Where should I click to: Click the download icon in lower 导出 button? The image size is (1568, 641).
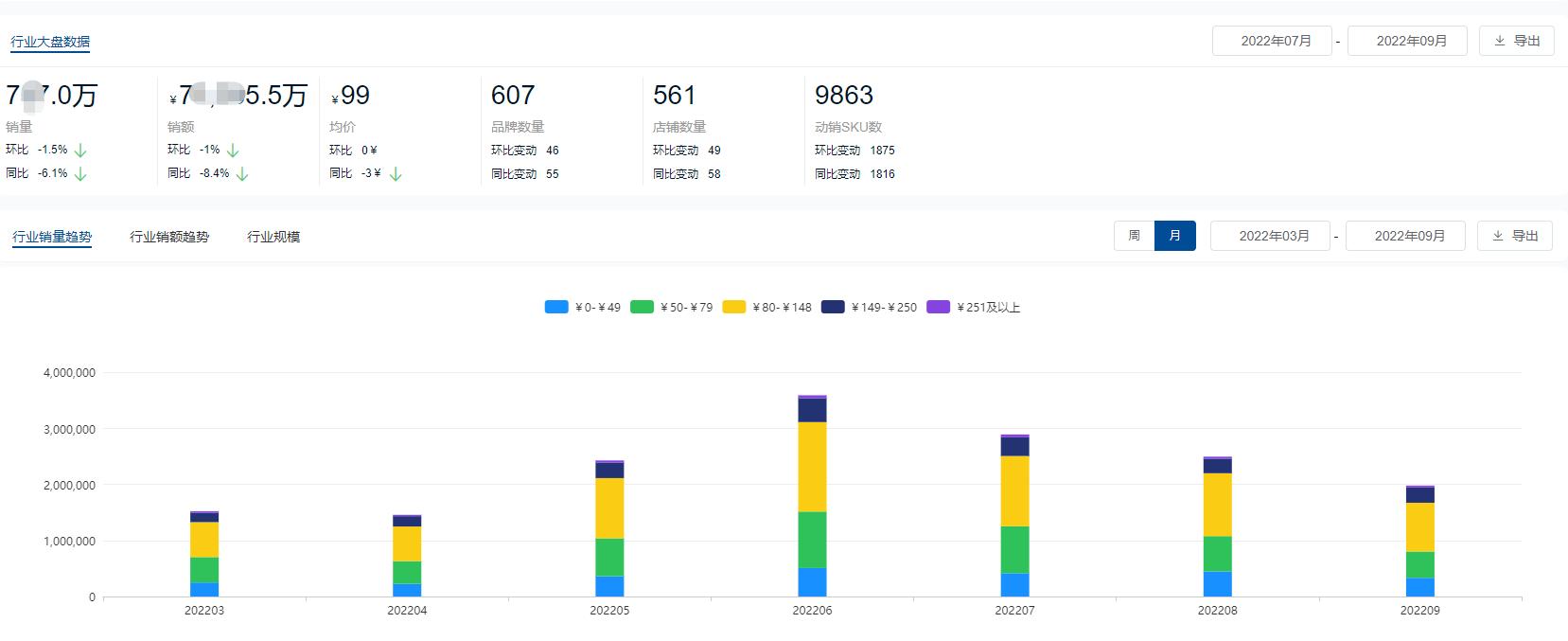pos(1498,236)
